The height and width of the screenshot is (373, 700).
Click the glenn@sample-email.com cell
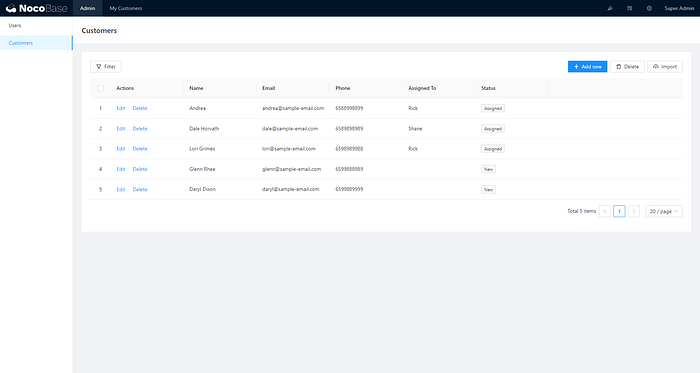pyautogui.click(x=291, y=169)
